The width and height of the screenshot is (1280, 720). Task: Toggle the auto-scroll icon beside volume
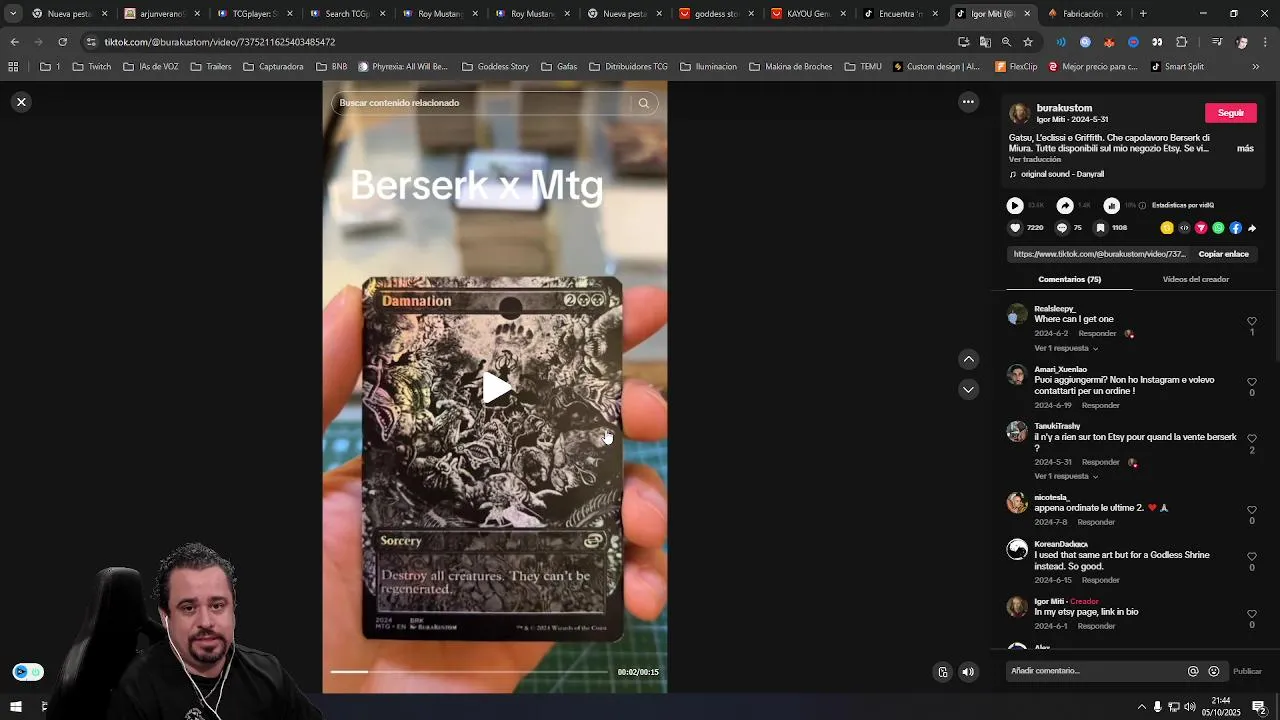942,672
